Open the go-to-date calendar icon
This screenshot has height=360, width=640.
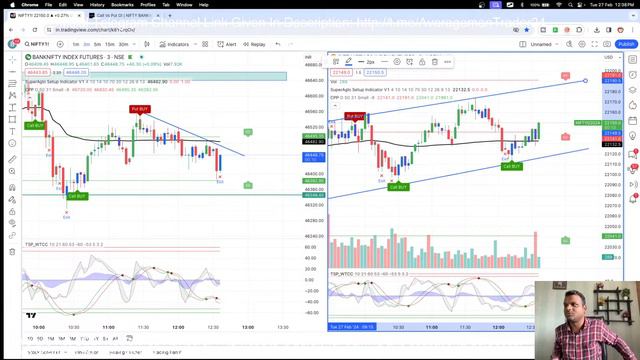click(129, 338)
